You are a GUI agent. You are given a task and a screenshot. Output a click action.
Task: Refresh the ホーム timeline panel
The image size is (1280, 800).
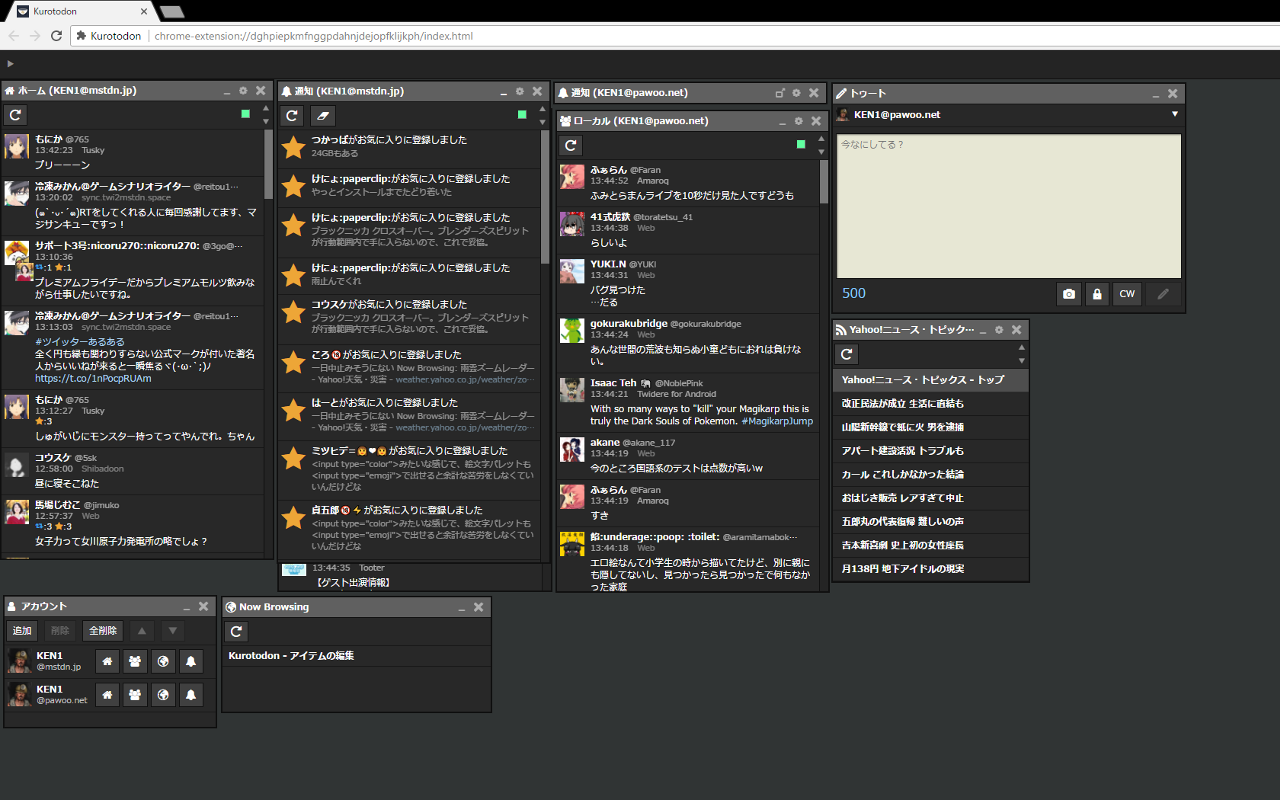point(15,115)
